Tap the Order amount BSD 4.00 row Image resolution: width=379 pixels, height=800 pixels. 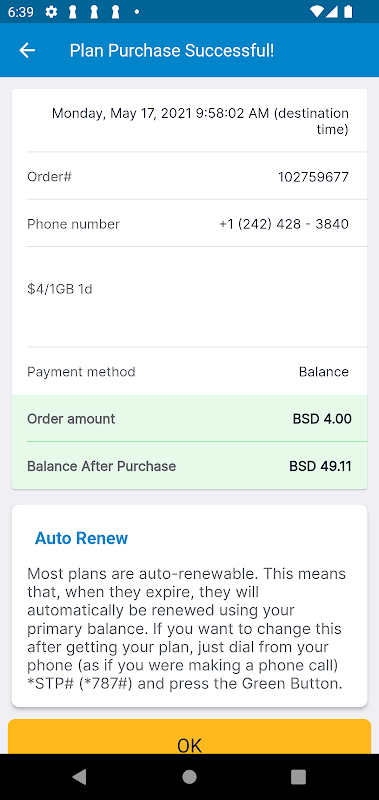tap(189, 418)
